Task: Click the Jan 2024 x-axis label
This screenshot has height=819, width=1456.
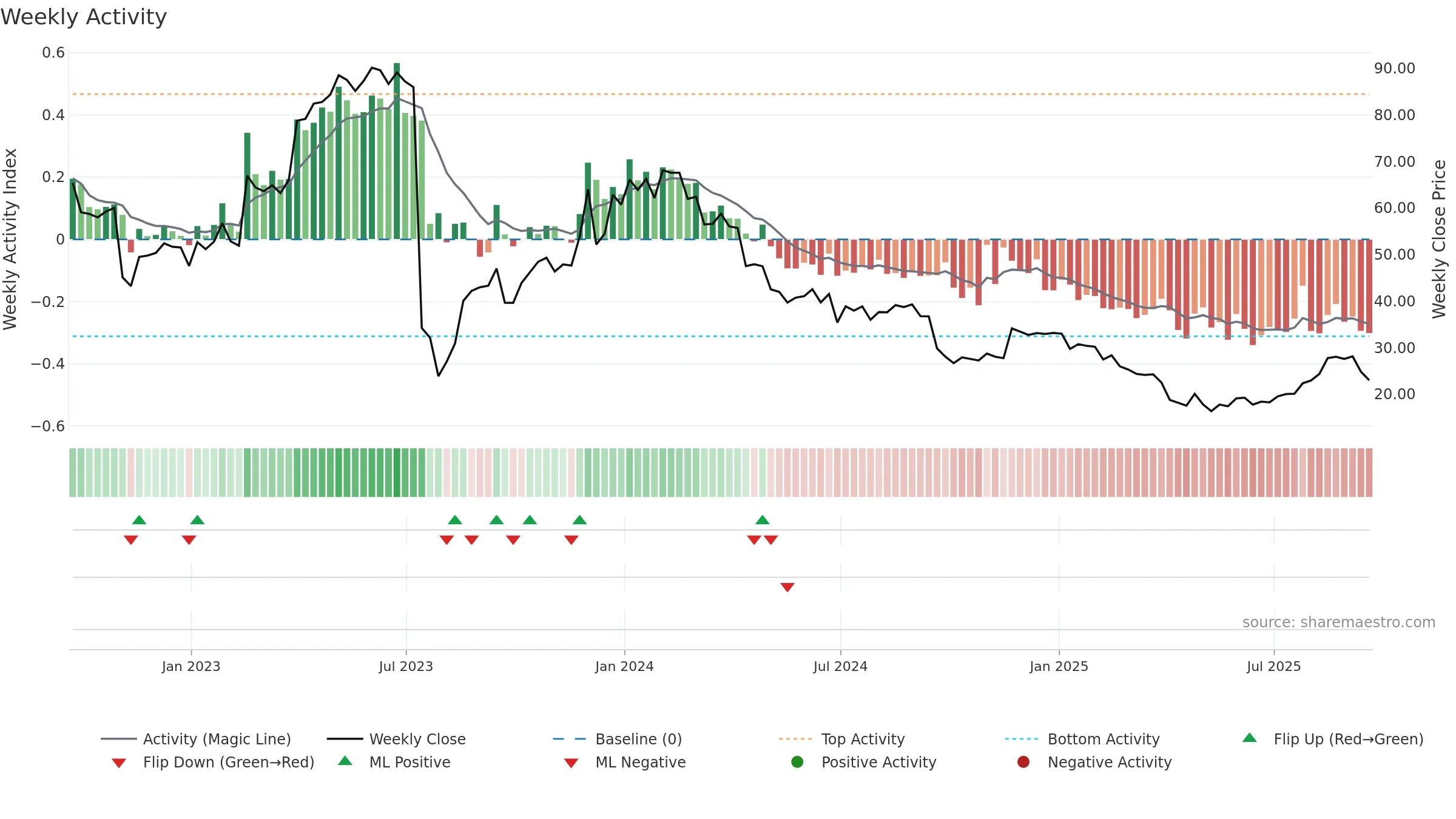Action: click(x=624, y=667)
